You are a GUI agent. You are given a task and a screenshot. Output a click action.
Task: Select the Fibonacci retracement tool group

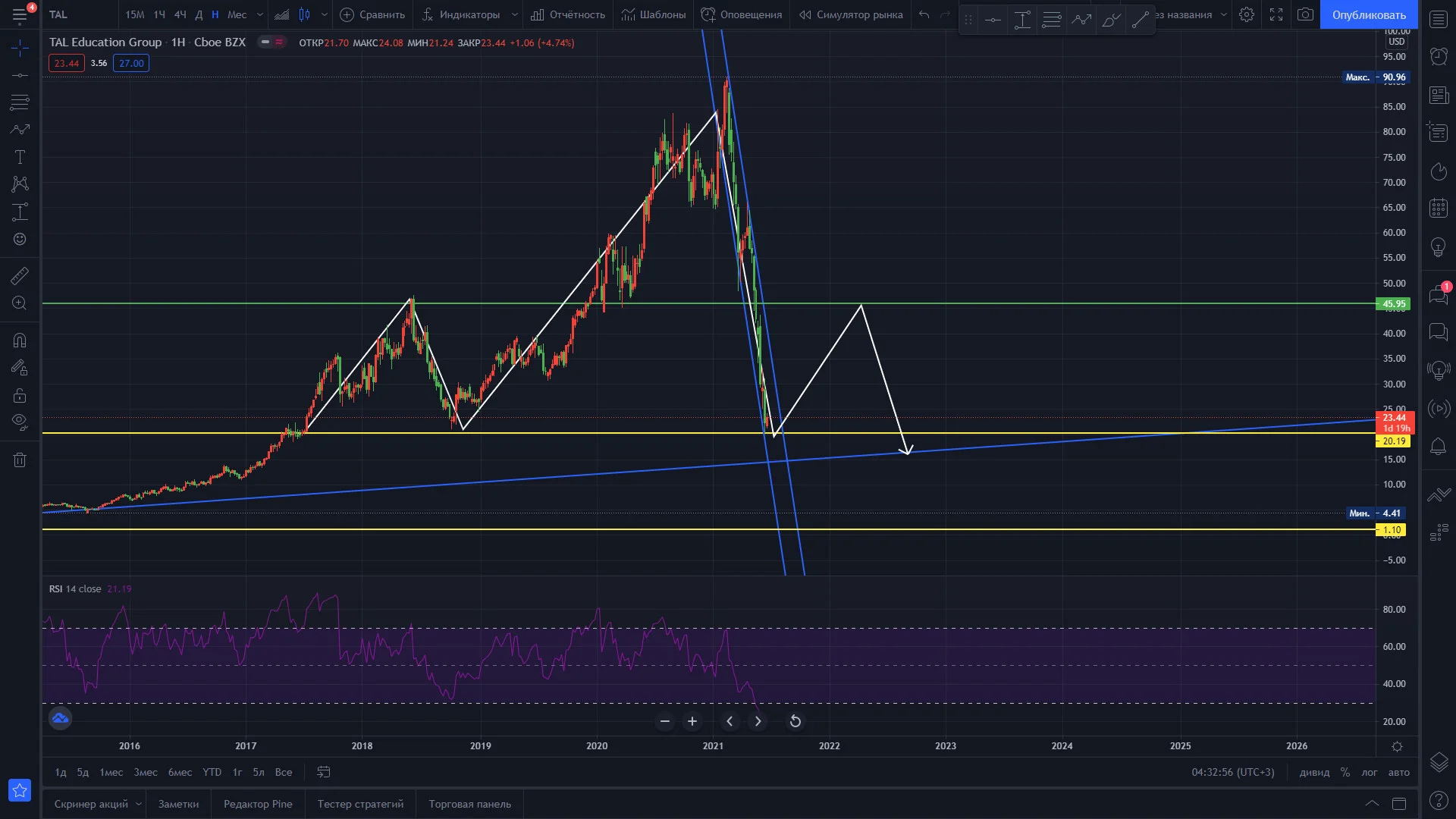[x=20, y=102]
